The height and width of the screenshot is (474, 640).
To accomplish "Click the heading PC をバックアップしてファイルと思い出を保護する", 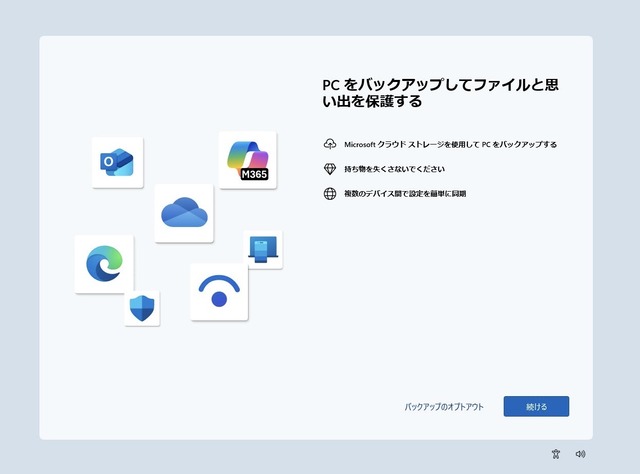I will point(440,93).
